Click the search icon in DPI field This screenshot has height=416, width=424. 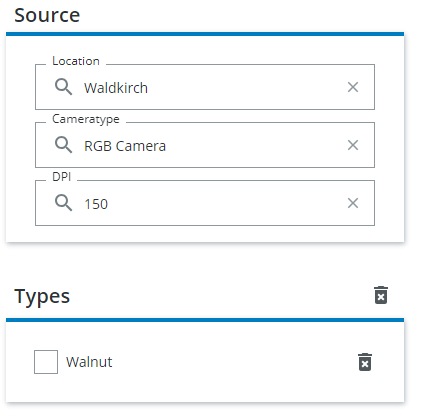point(63,203)
